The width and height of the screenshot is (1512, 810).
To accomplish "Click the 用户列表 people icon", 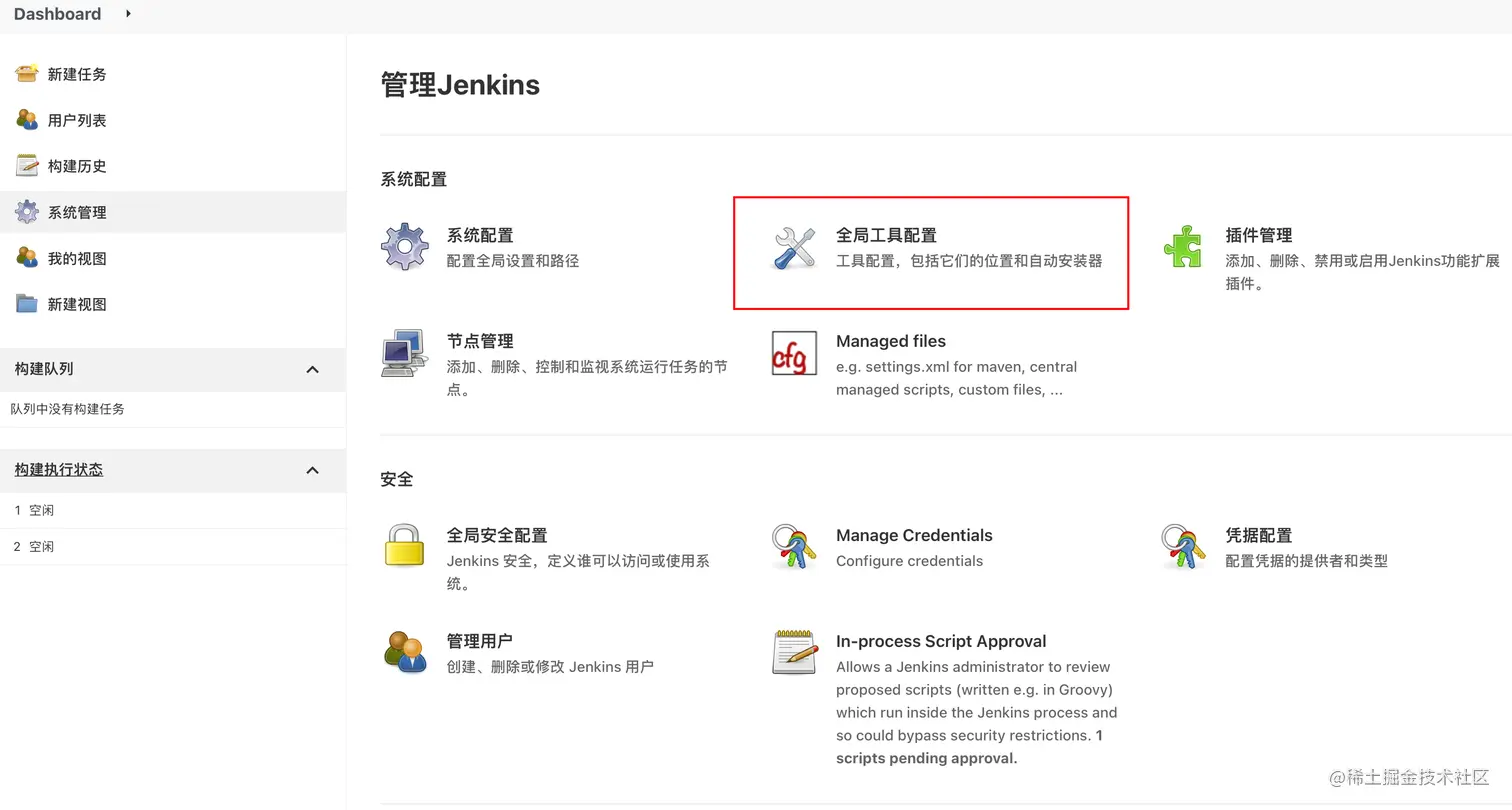I will [27, 119].
